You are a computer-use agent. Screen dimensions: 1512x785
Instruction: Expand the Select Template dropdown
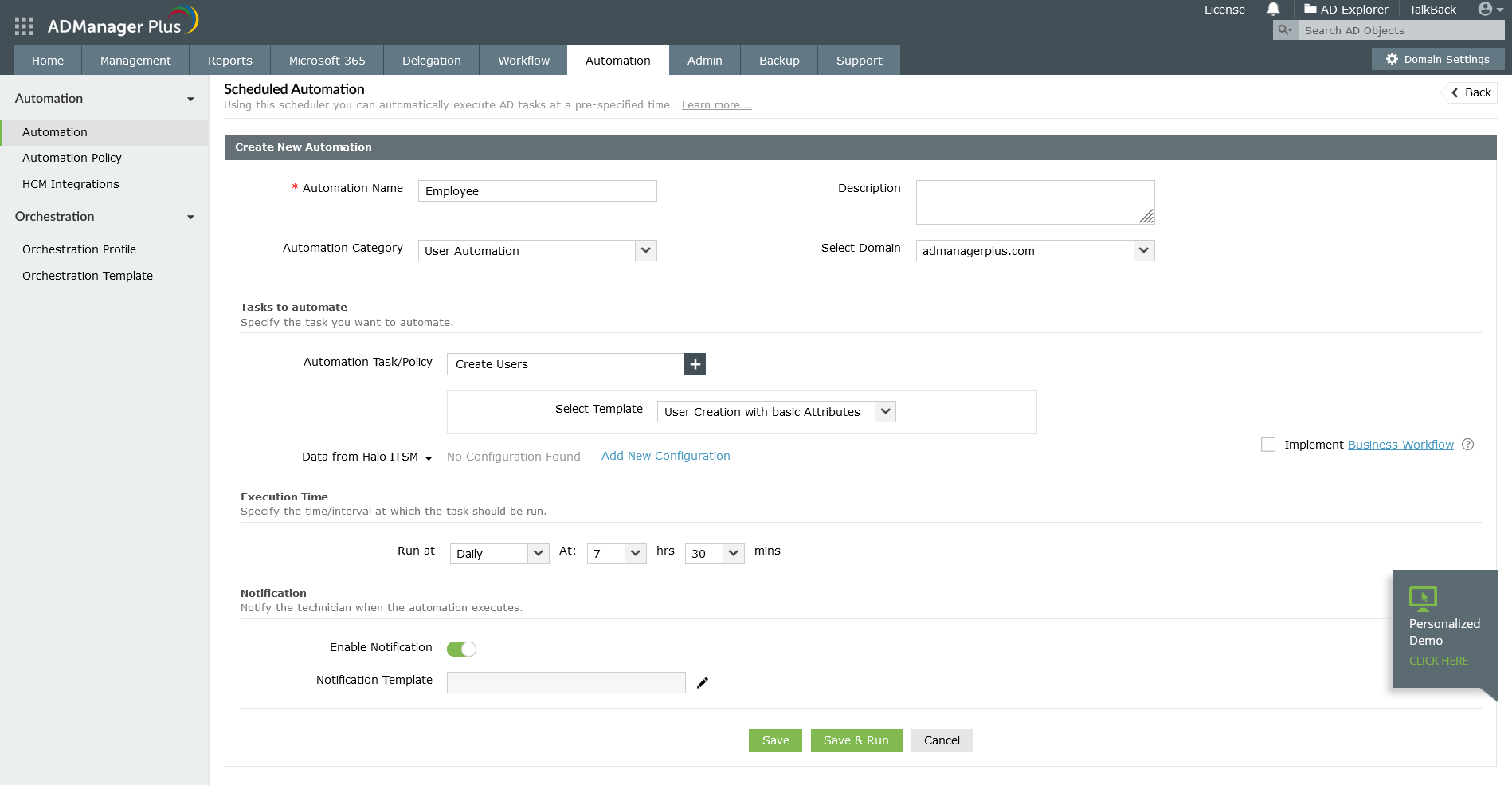(776, 412)
